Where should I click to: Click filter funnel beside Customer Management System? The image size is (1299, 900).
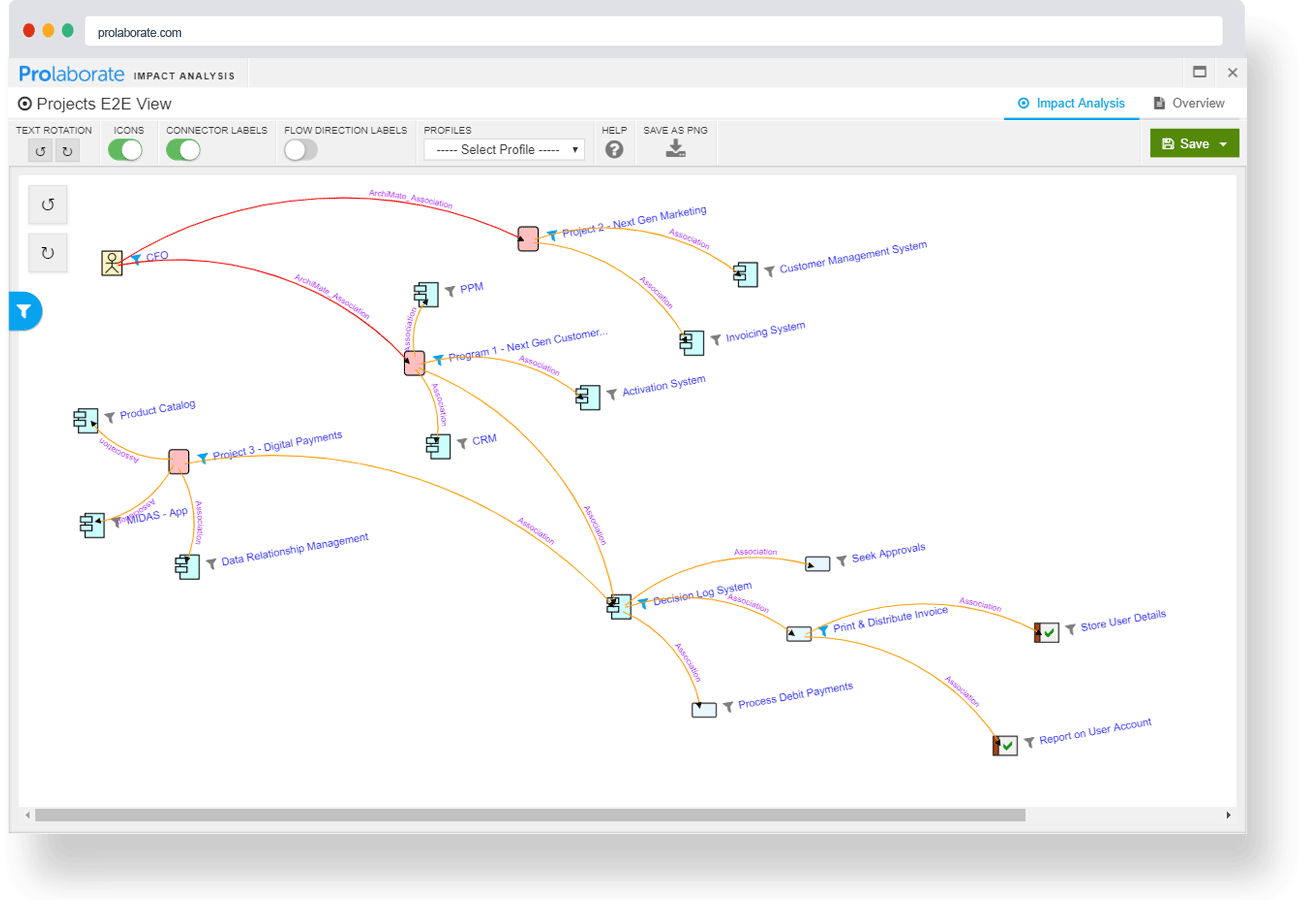(769, 271)
